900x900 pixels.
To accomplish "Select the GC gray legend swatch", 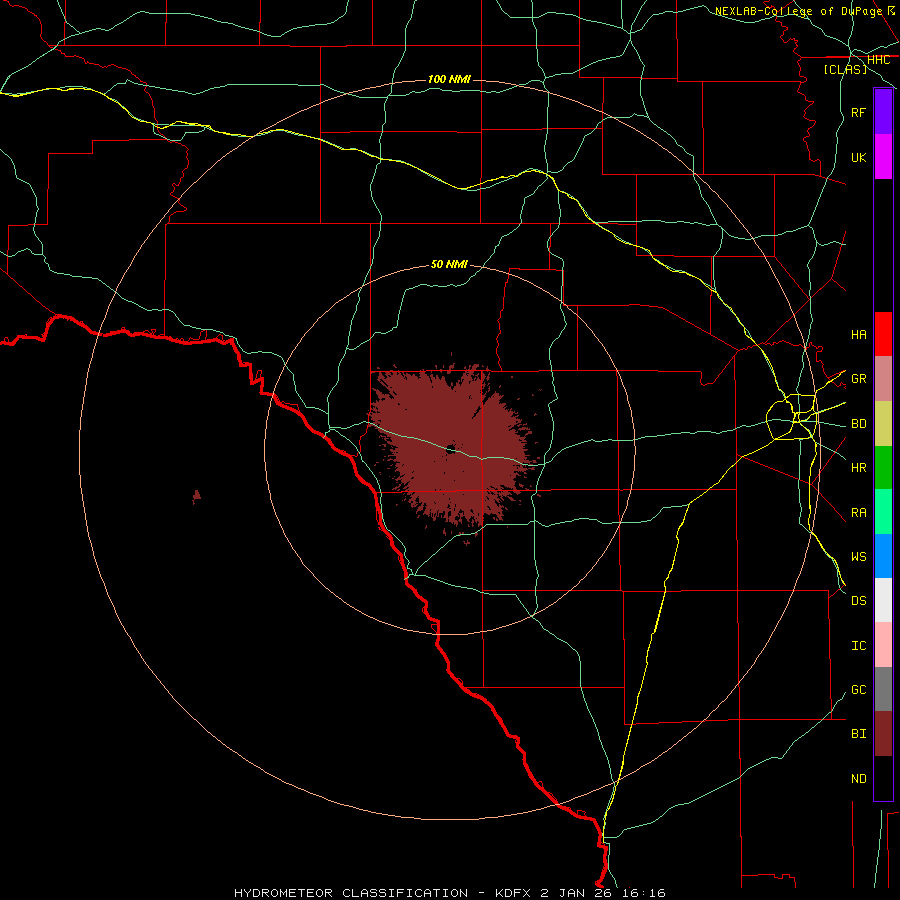I will 883,689.
